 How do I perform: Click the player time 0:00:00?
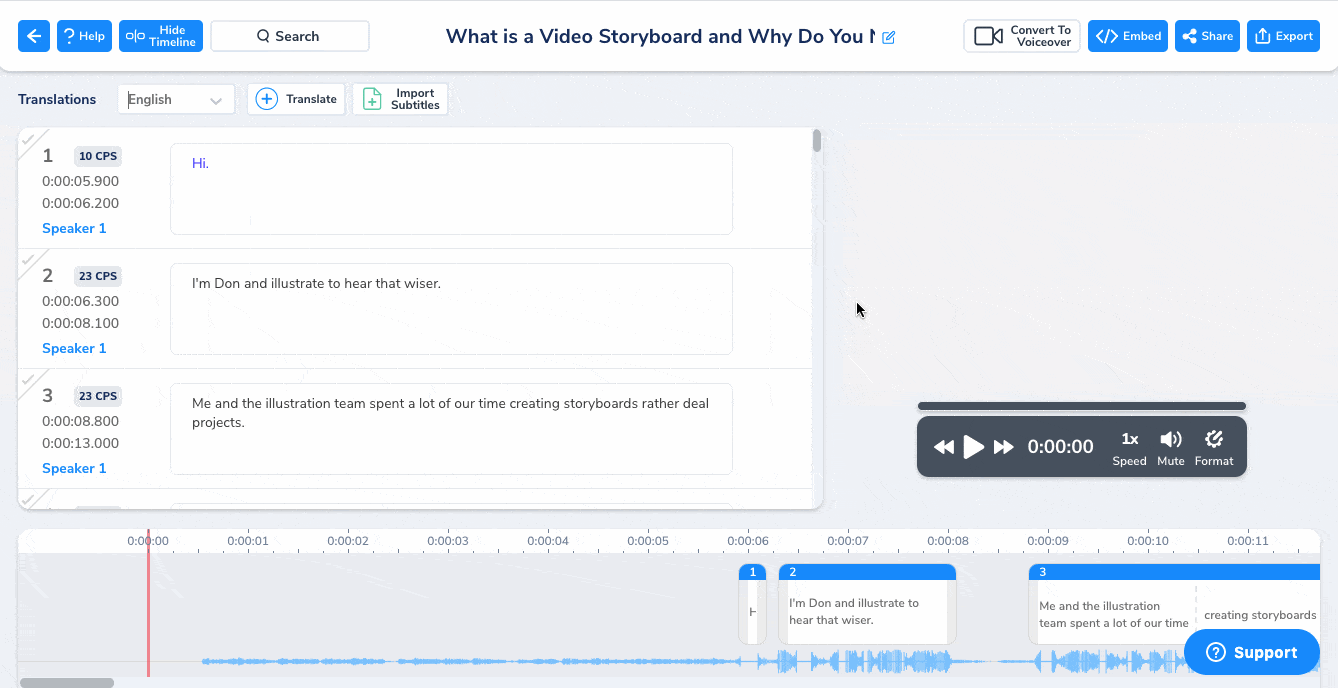[1061, 447]
